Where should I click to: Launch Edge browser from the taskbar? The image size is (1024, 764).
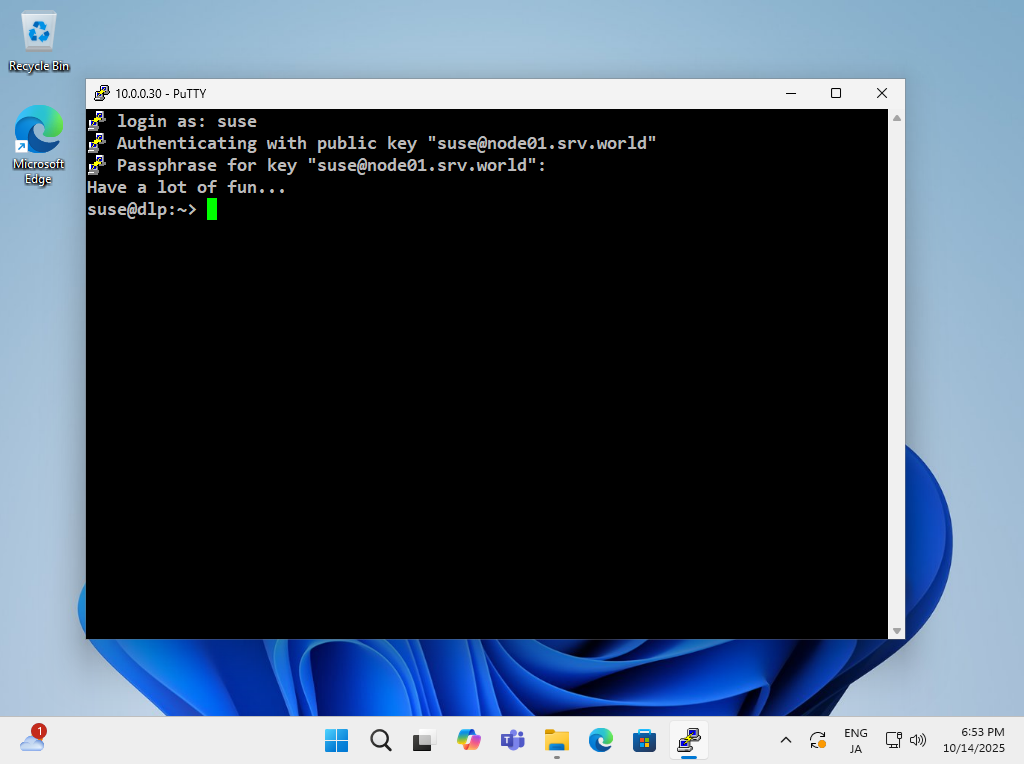600,740
